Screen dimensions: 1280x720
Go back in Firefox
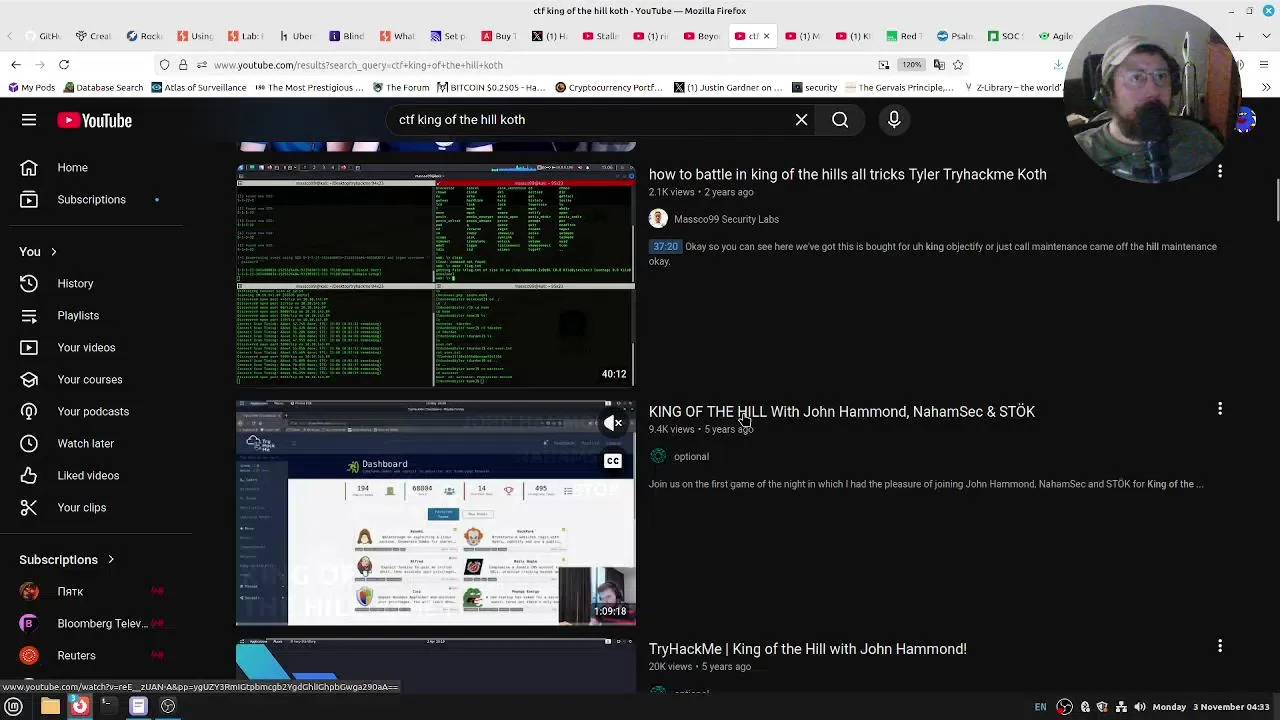coord(16,65)
